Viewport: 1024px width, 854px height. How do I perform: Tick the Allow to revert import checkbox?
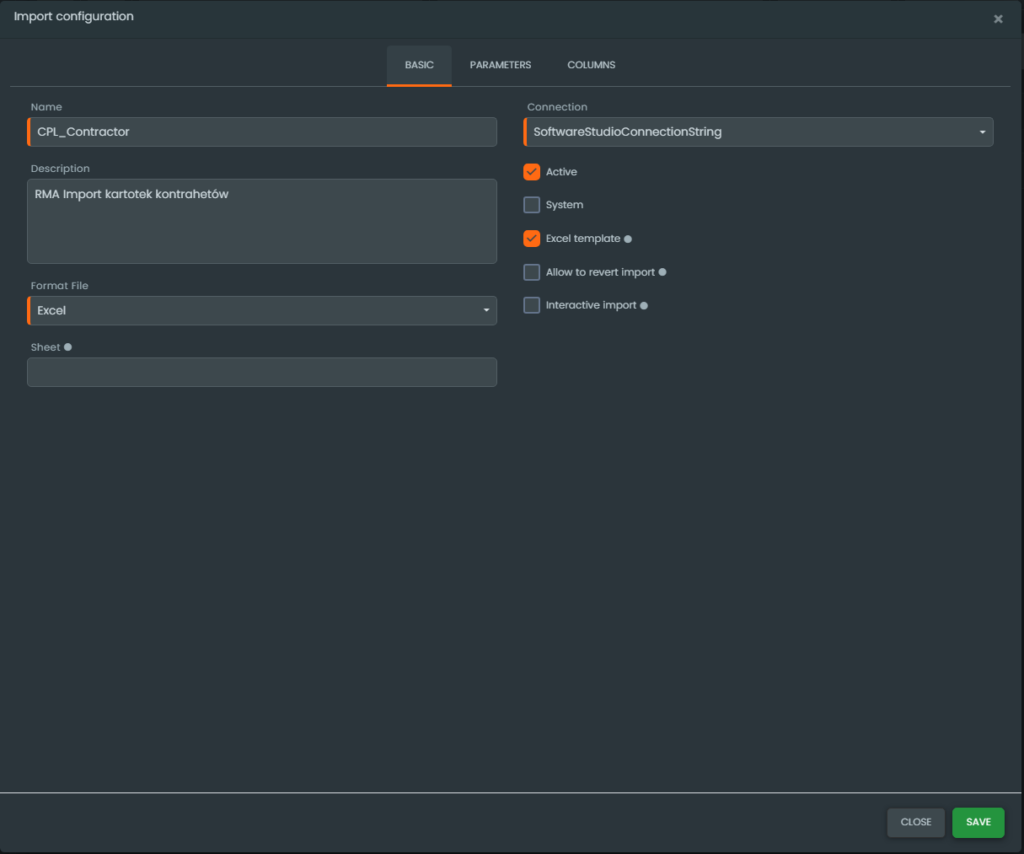point(532,272)
